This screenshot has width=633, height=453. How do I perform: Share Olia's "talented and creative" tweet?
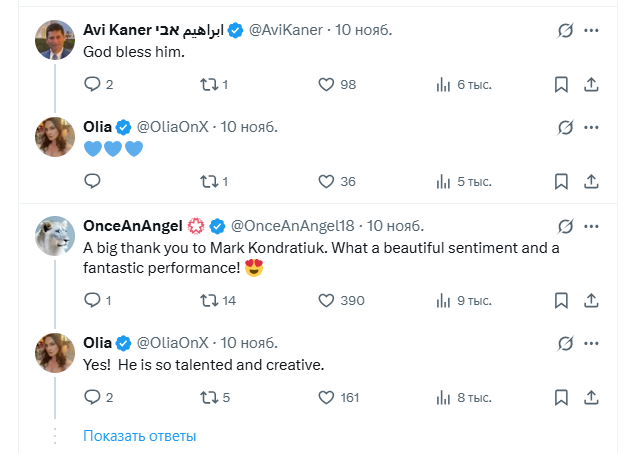[x=591, y=397]
